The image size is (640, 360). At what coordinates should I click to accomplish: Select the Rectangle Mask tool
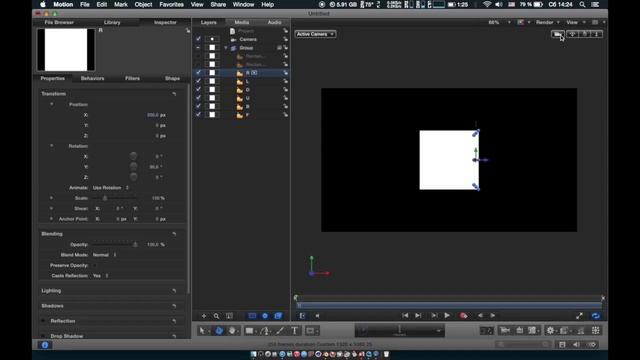[x=310, y=331]
